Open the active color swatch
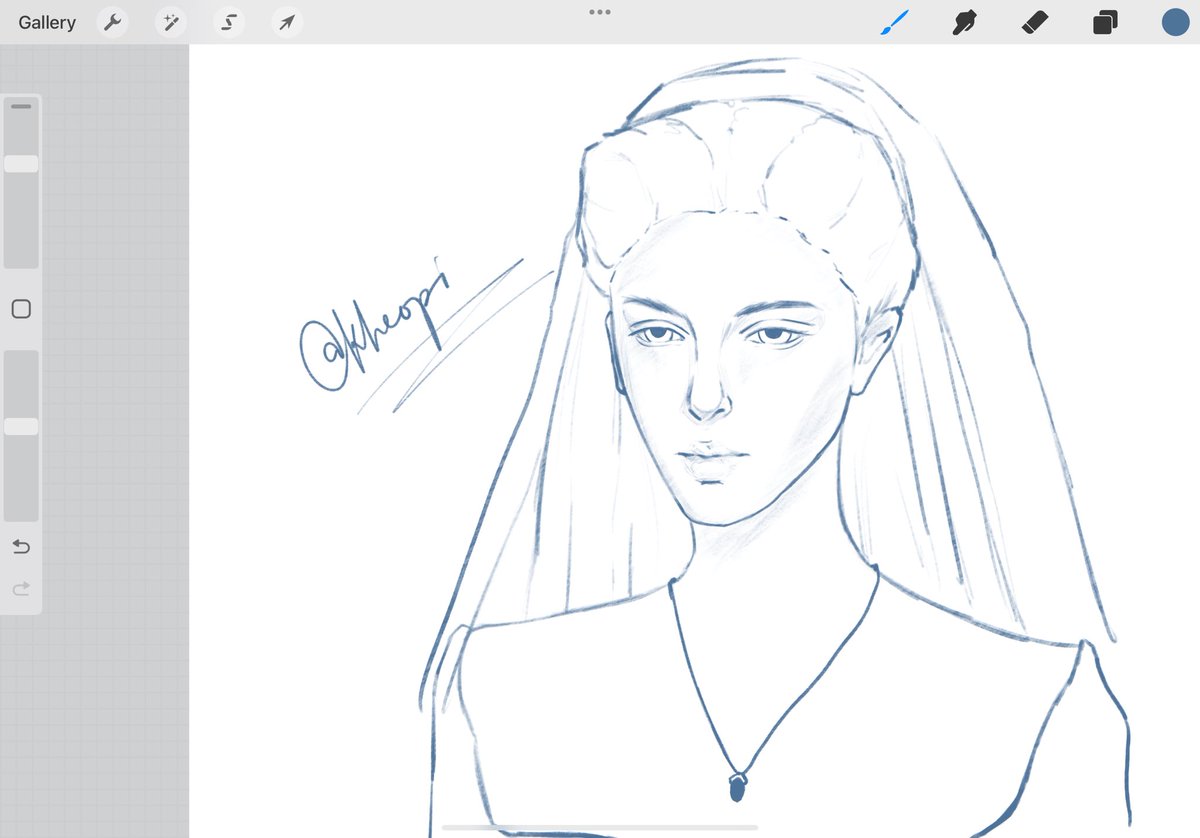Screen dimensions: 1200x838 pyautogui.click(x=1175, y=22)
